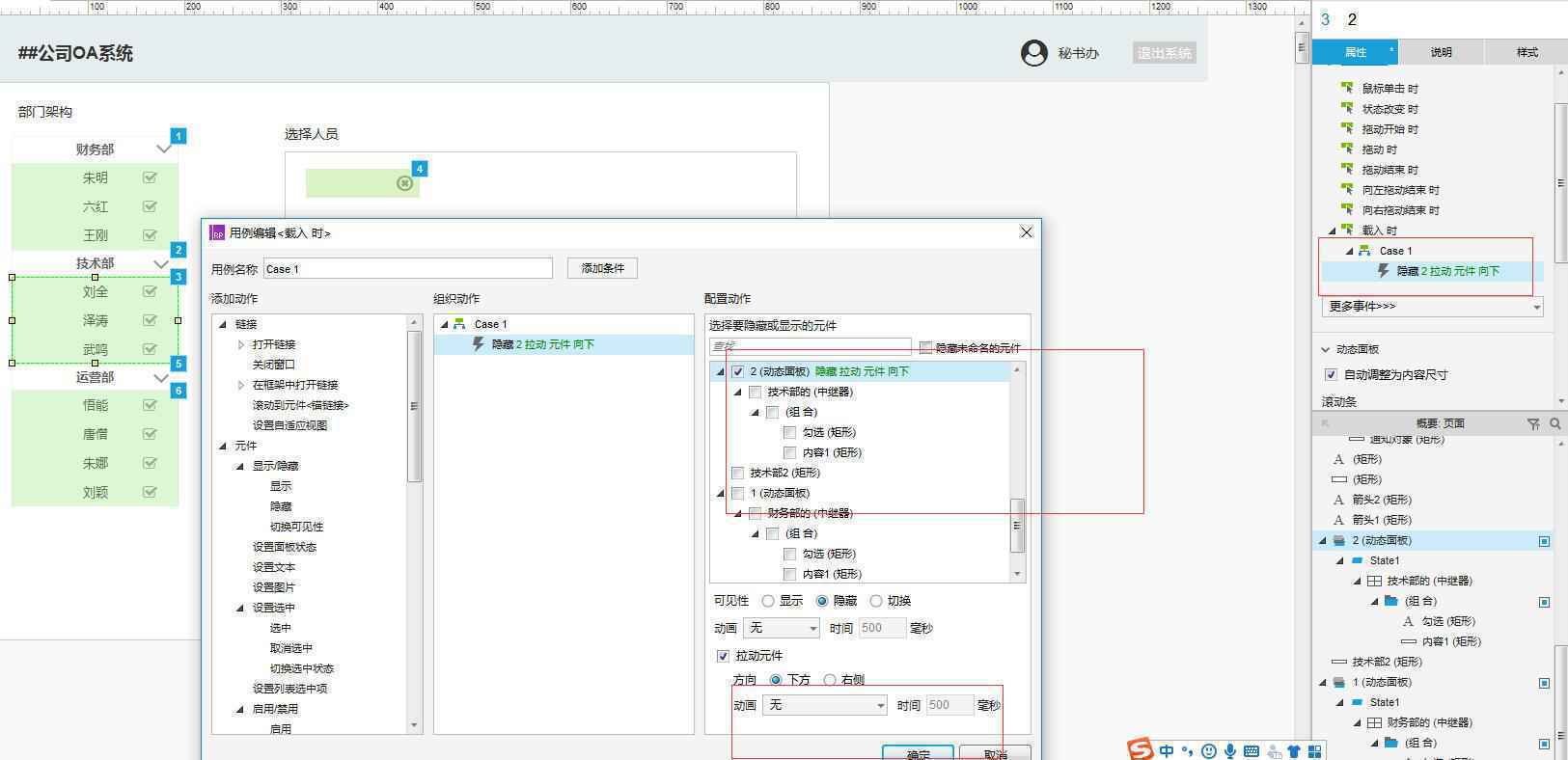Select the 切换 visibility radio button

tap(876, 601)
